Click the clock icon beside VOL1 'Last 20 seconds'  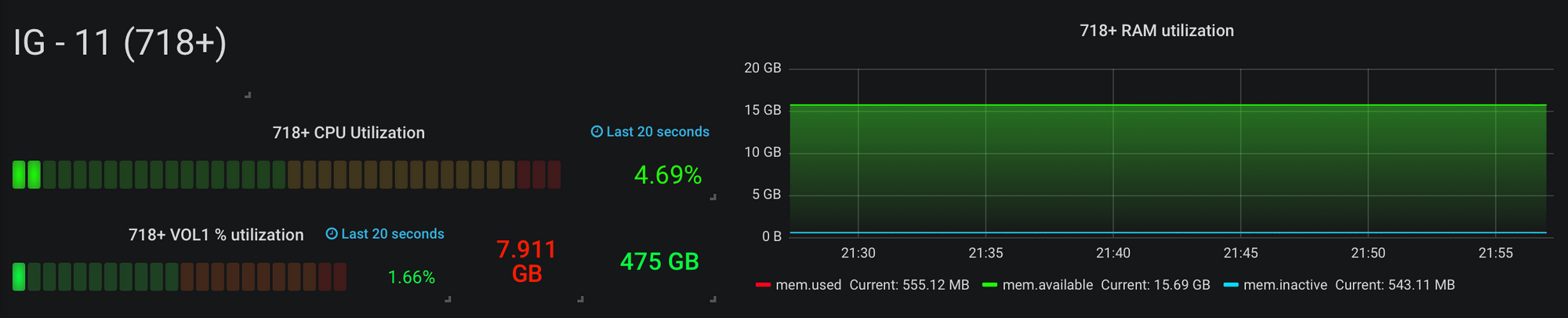click(x=332, y=234)
